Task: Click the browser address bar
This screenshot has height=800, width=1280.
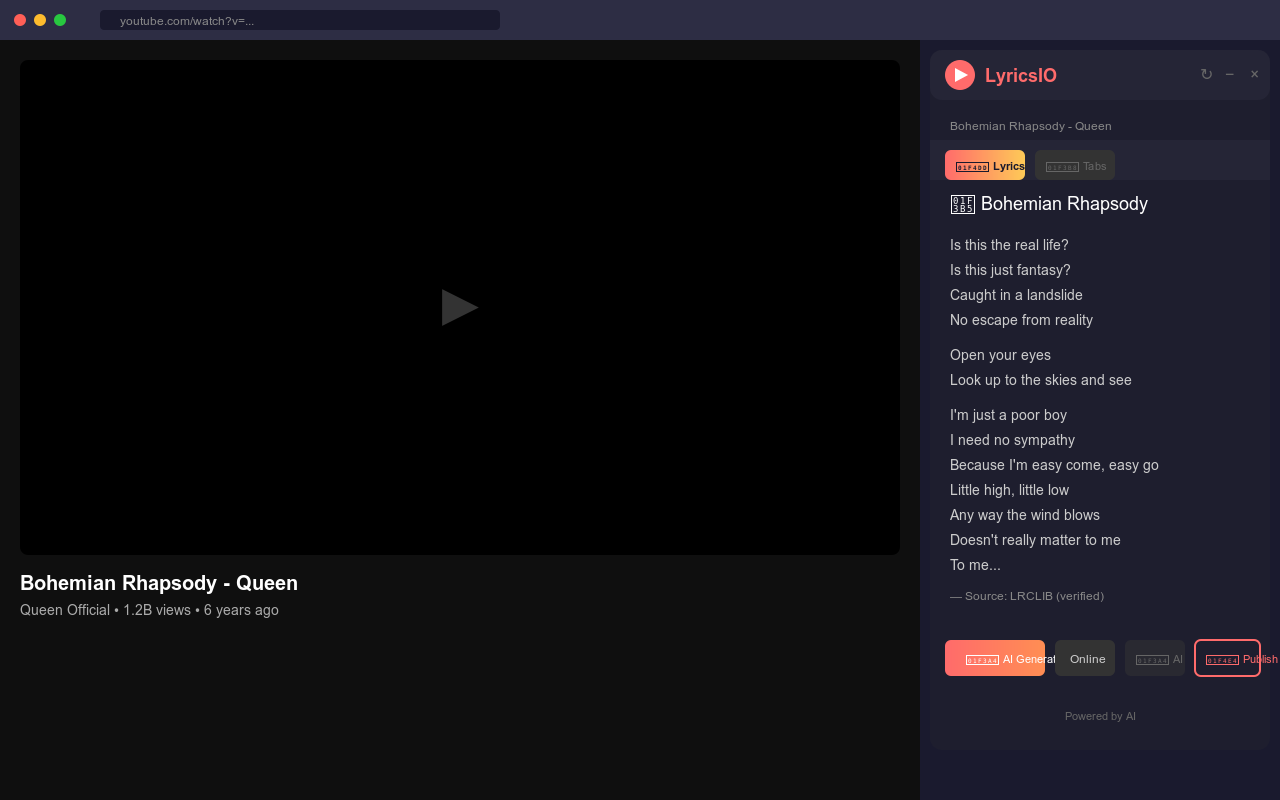Action: click(300, 20)
